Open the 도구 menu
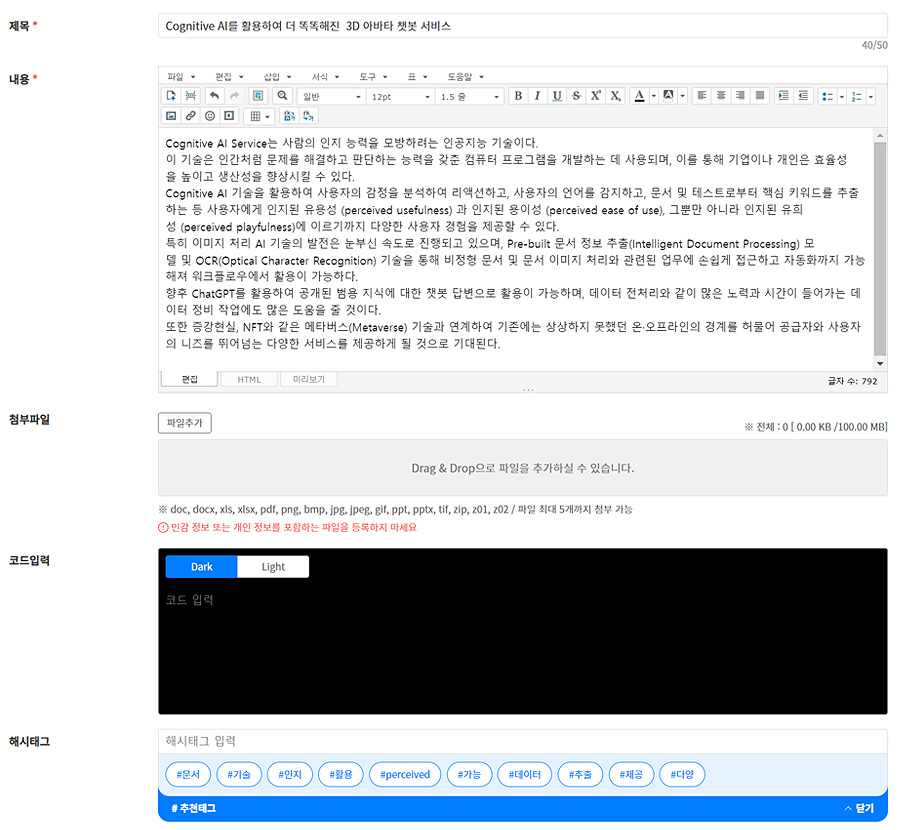 (x=373, y=76)
